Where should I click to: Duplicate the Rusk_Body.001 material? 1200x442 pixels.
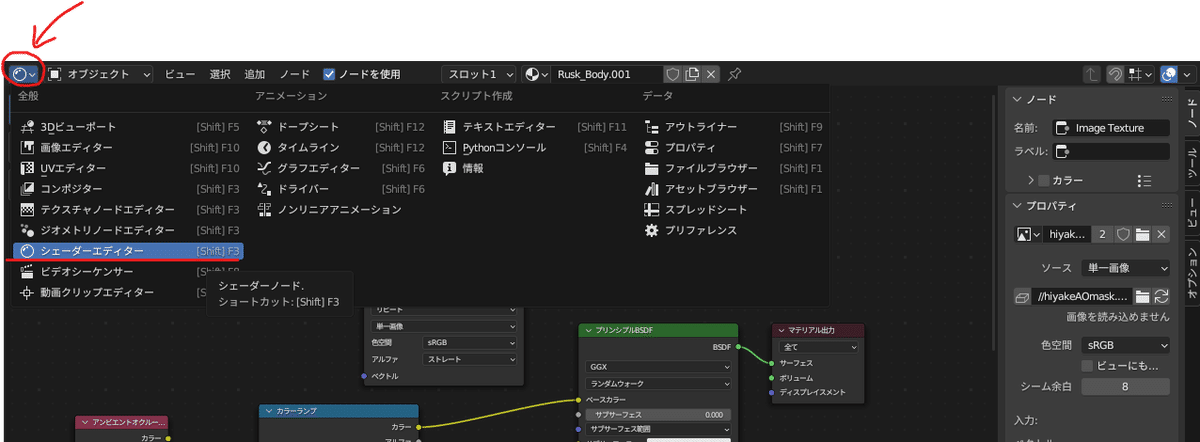(x=692, y=74)
